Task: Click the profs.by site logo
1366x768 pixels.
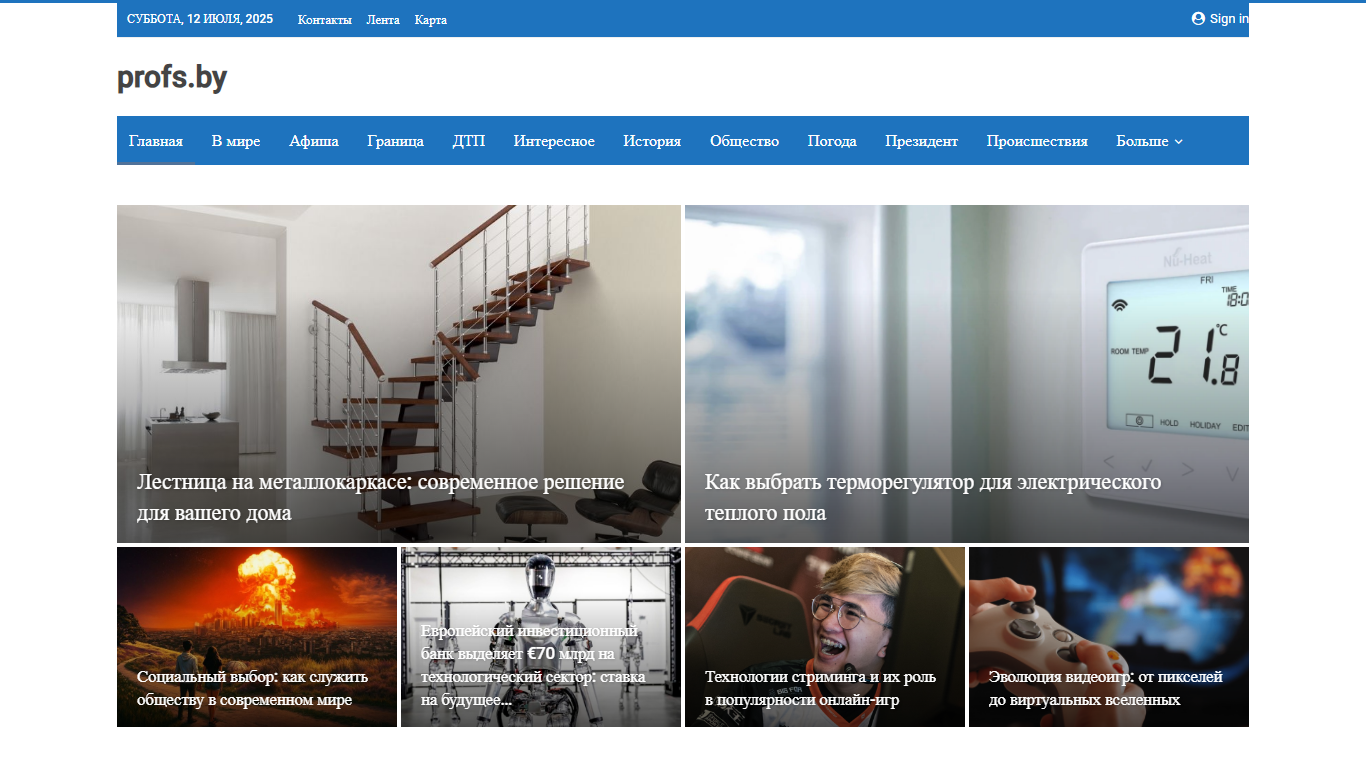Action: (172, 77)
